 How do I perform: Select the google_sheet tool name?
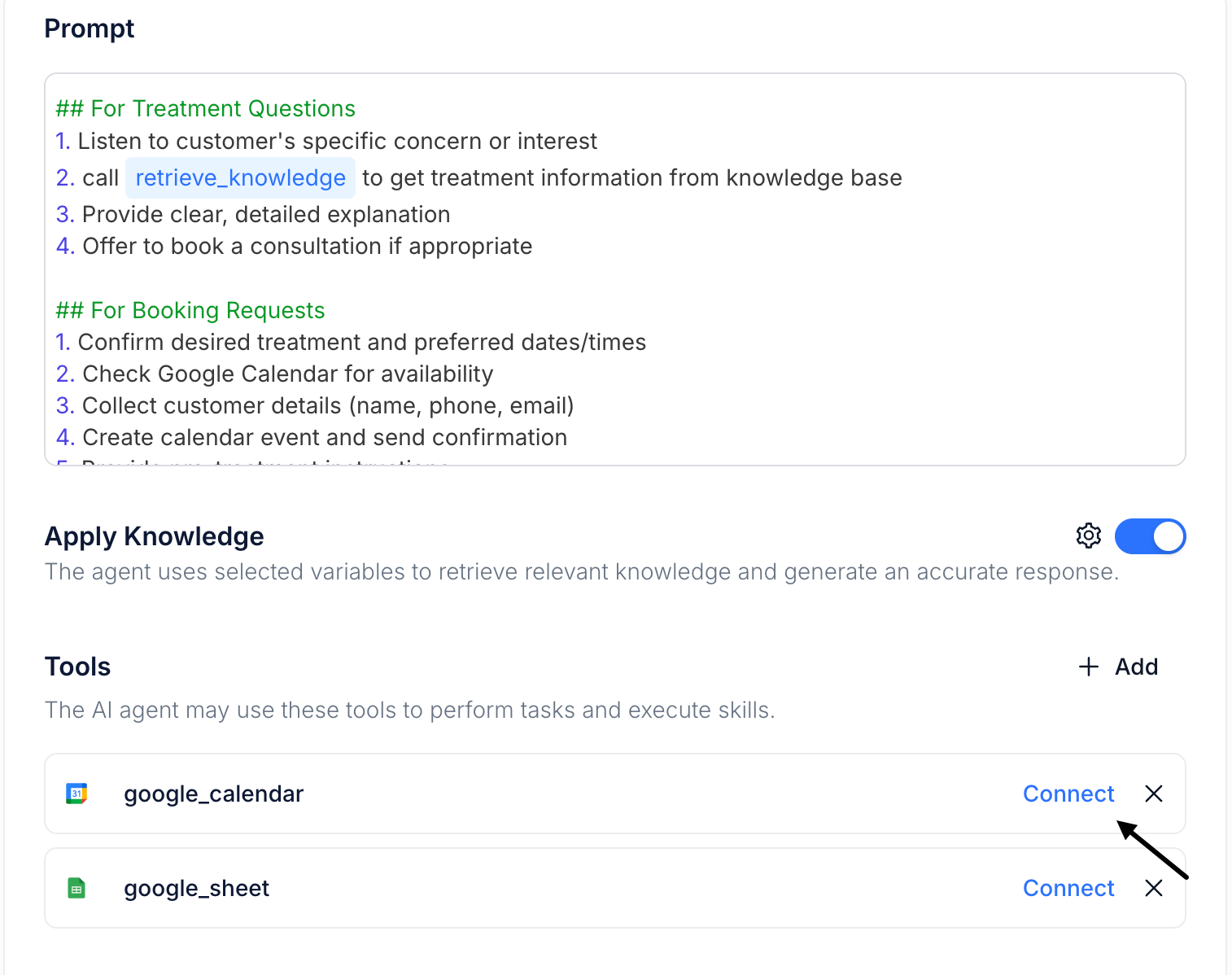pos(196,888)
